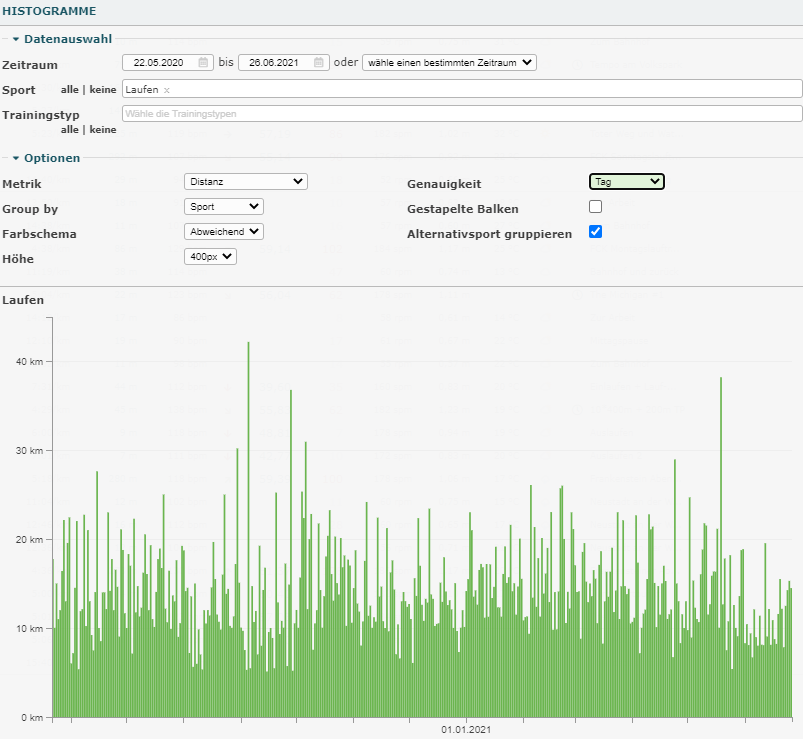The width and height of the screenshot is (803, 739).
Task: Open calendar picker for end date 26.06.2021
Action: click(318, 62)
